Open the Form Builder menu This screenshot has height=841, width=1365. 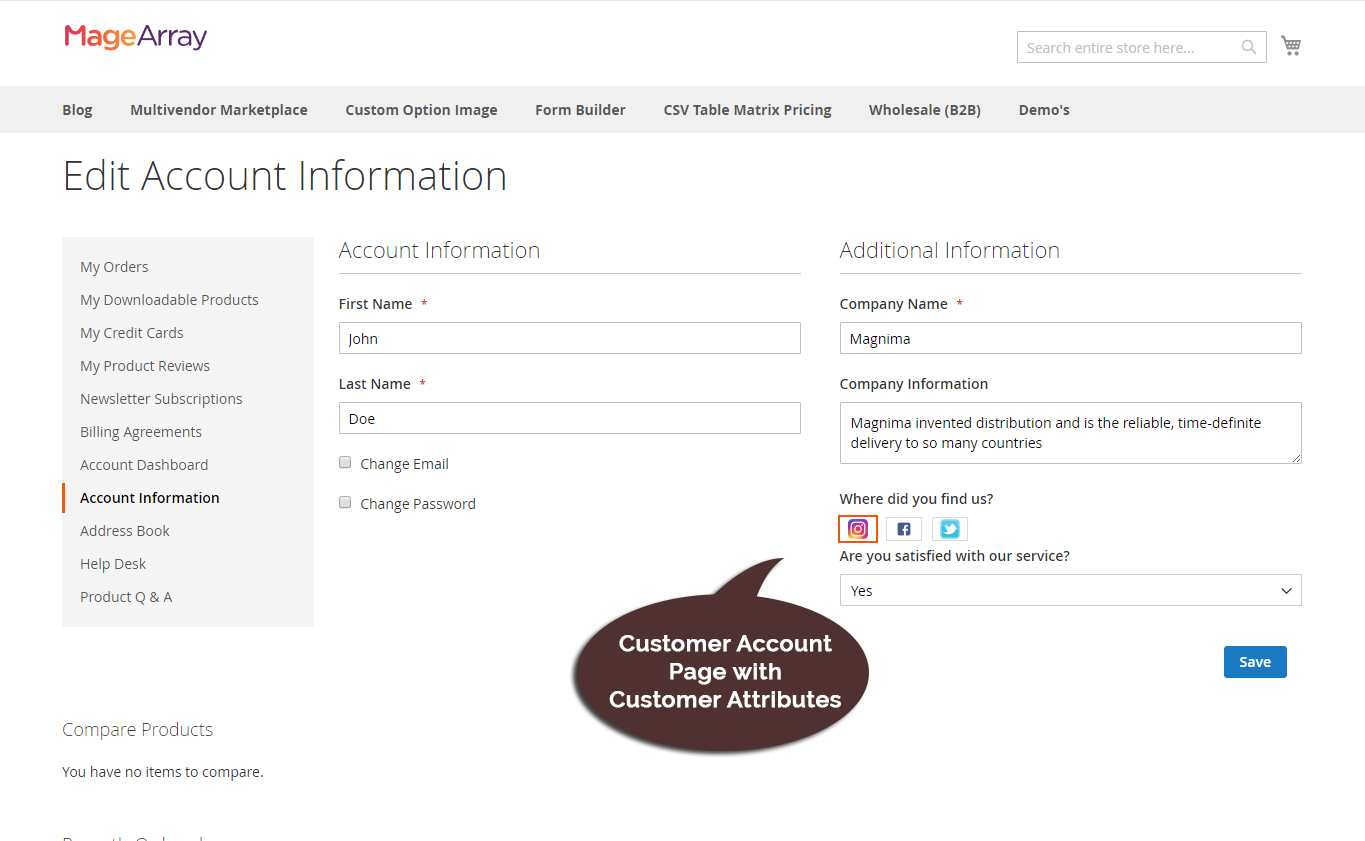[x=580, y=109]
